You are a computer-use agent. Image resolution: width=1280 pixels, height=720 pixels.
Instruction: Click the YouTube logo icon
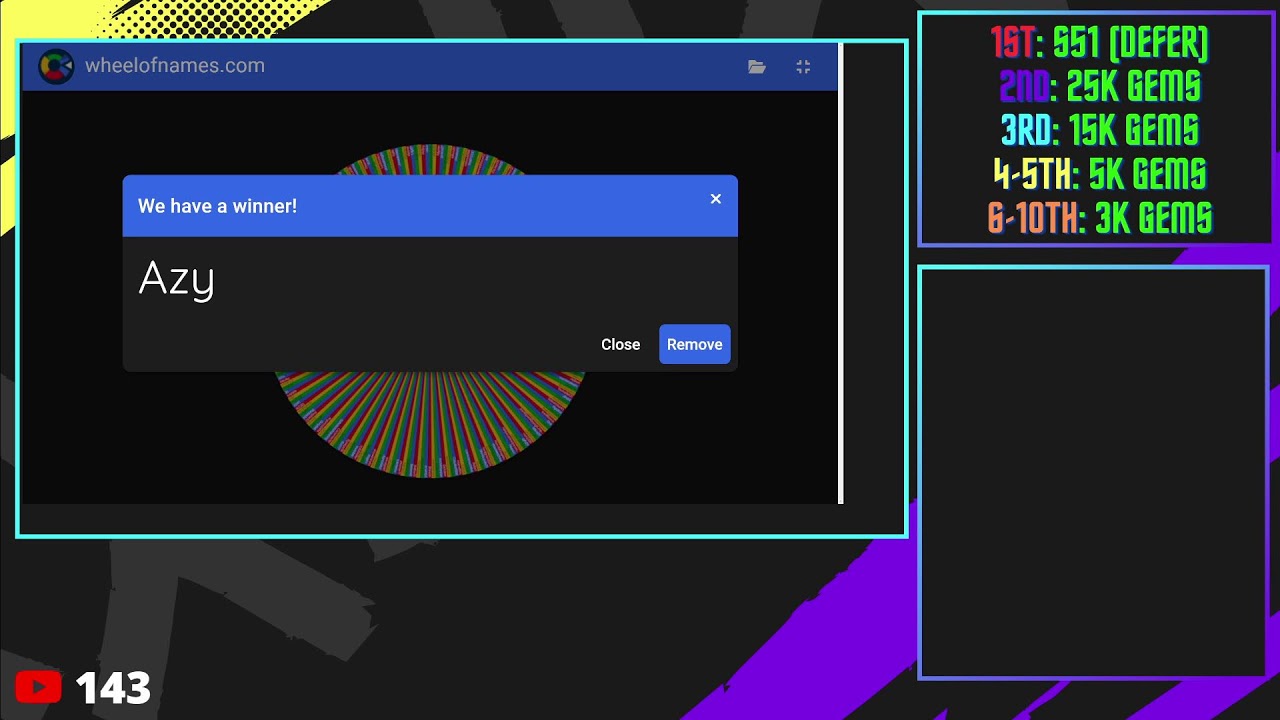click(38, 687)
